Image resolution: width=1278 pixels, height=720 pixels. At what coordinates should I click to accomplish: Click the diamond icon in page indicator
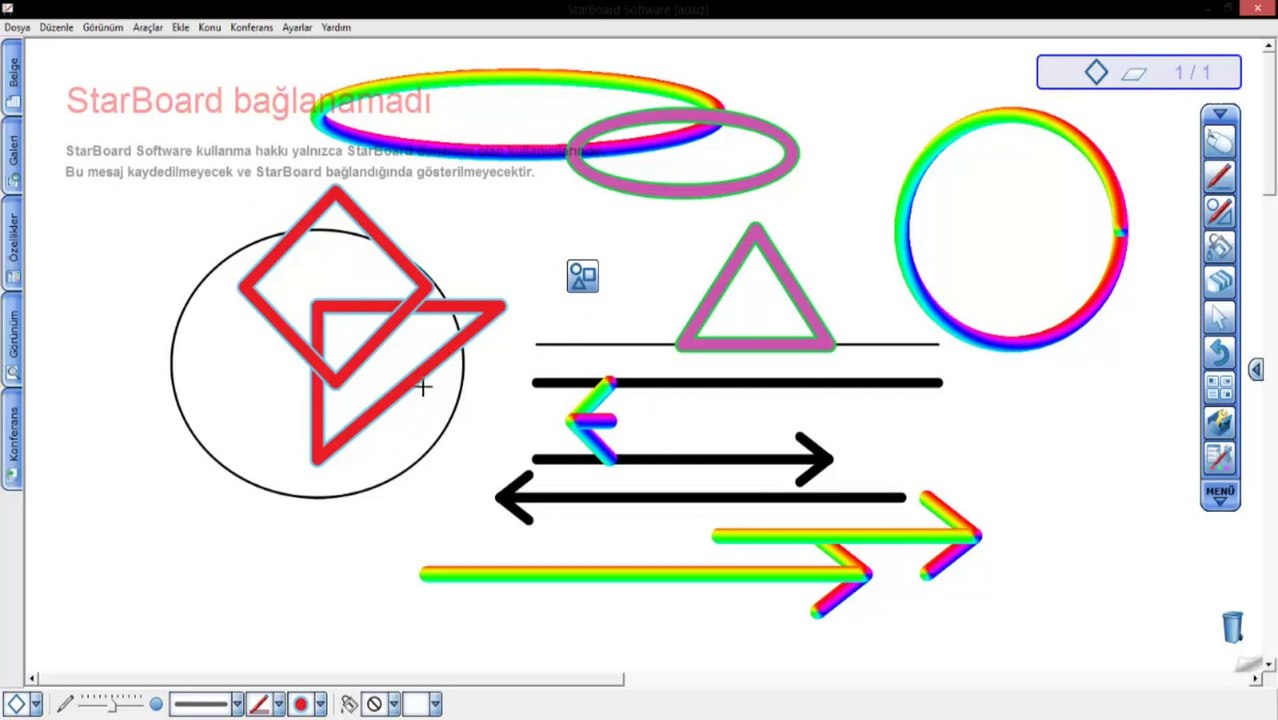point(1096,72)
